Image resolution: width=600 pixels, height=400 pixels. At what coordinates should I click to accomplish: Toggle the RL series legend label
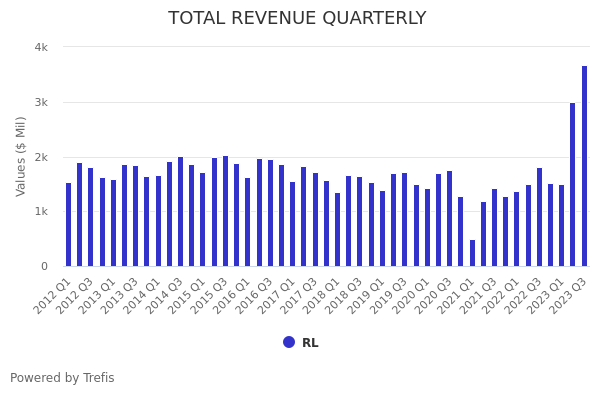coord(310,343)
